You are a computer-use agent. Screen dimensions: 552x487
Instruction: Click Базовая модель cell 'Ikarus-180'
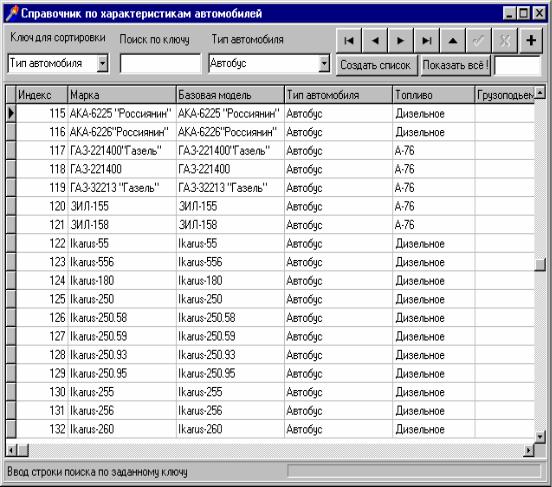tap(230, 280)
